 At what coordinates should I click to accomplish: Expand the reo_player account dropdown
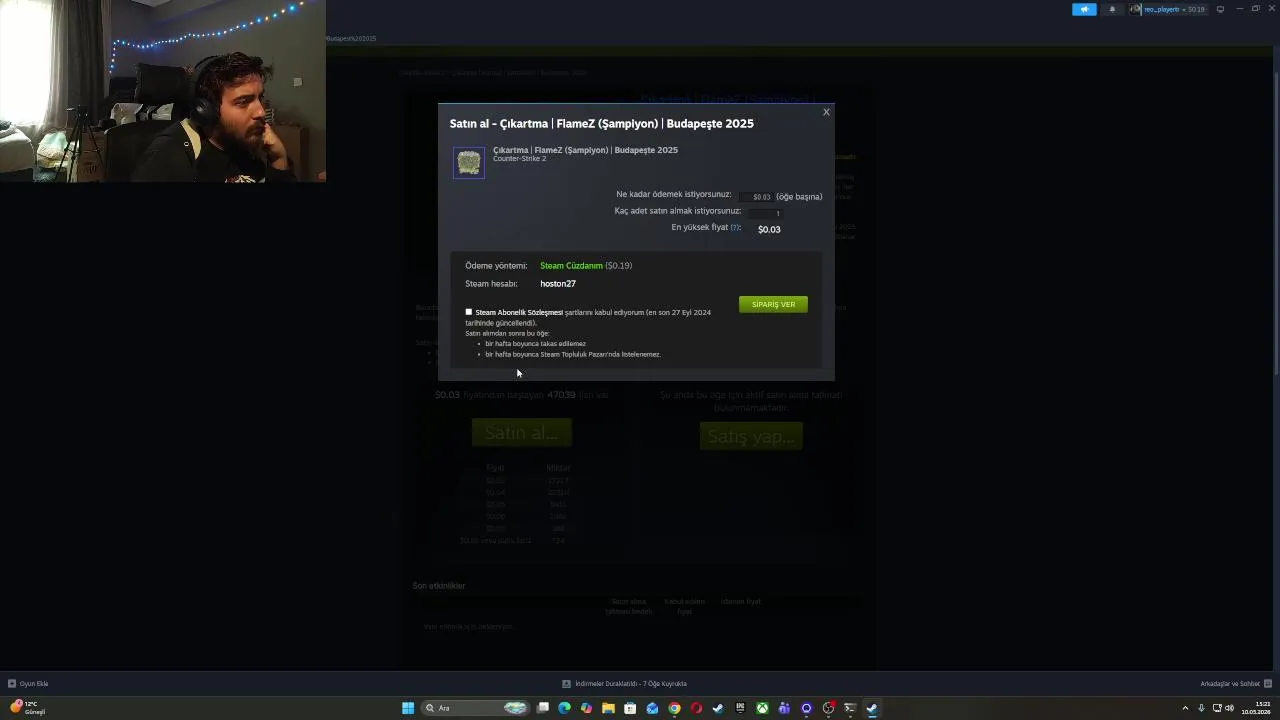click(1168, 9)
